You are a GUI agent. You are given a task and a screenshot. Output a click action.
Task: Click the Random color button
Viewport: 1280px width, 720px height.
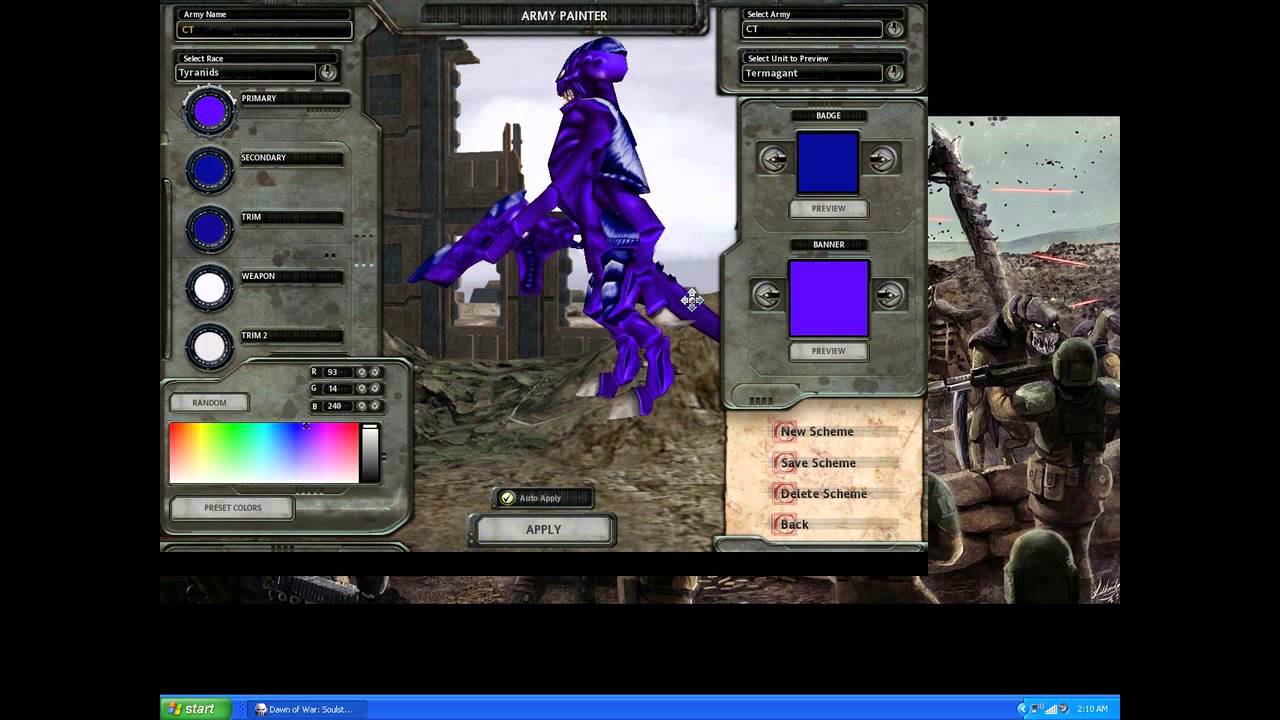pyautogui.click(x=209, y=403)
